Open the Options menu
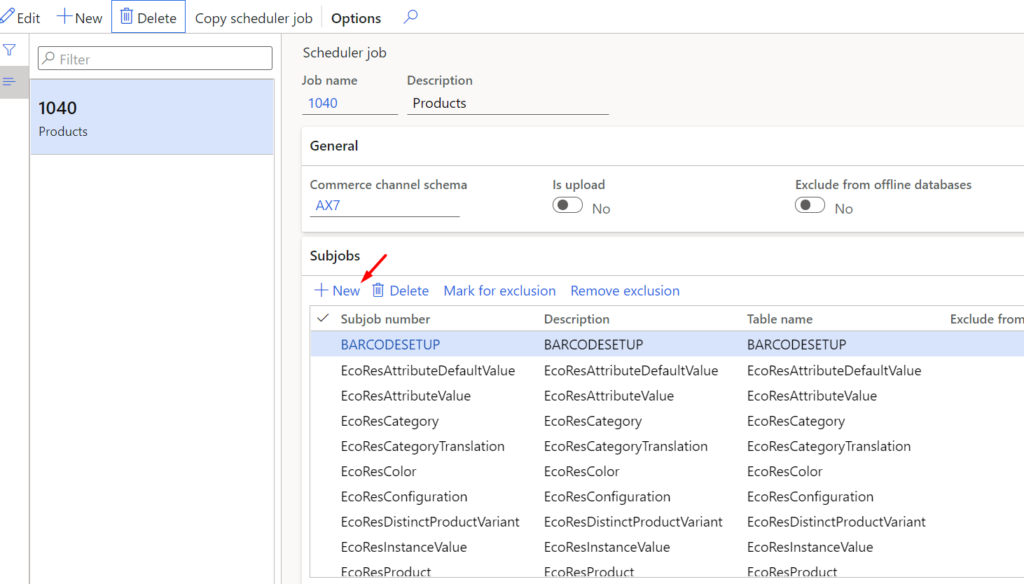1024x584 pixels. (x=356, y=18)
